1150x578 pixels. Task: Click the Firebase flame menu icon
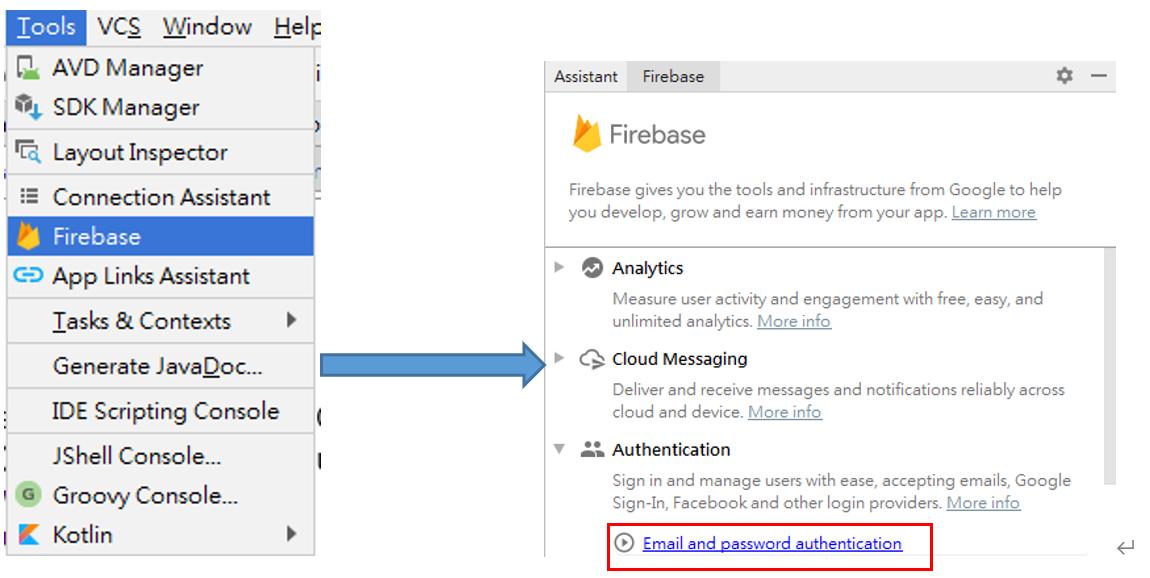28,236
